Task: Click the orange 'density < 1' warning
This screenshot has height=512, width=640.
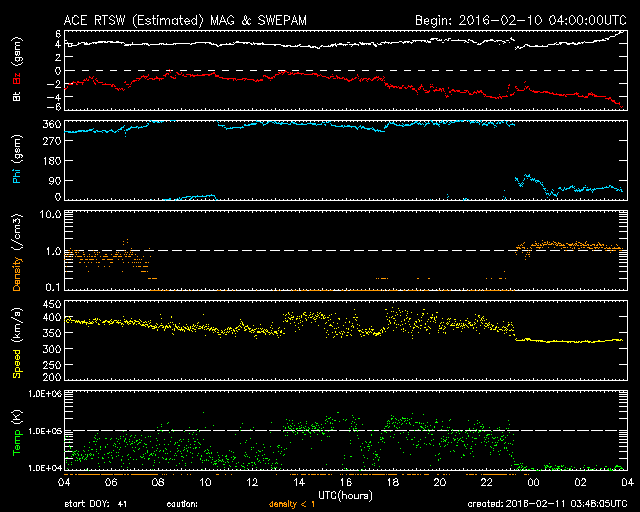Action: 292,504
